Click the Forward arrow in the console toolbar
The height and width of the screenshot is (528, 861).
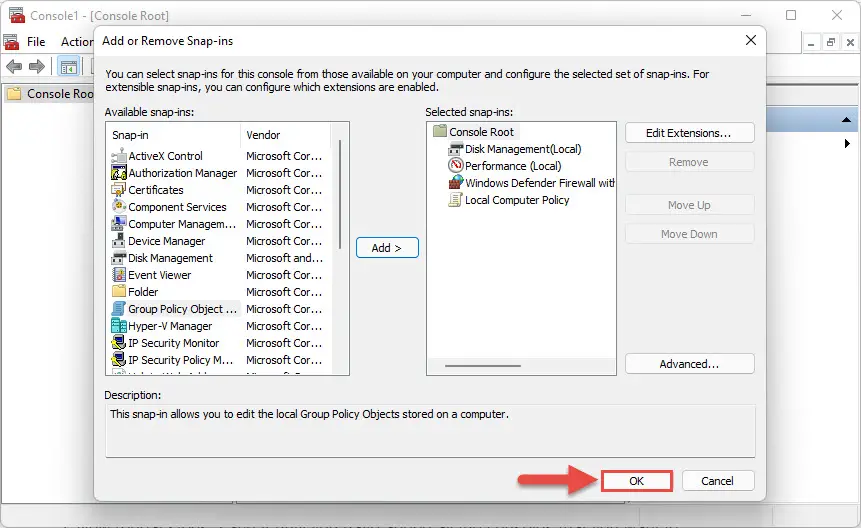point(37,67)
